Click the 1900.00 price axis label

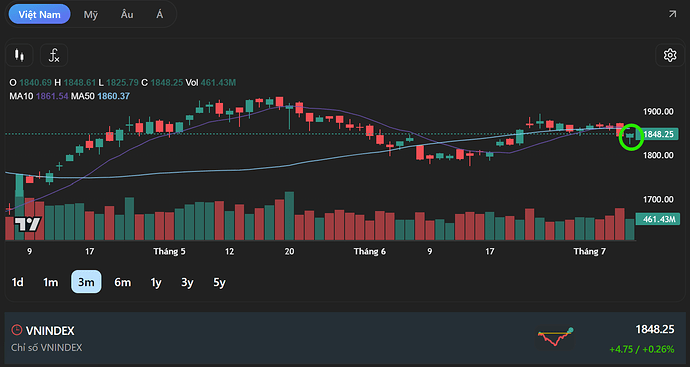click(658, 112)
